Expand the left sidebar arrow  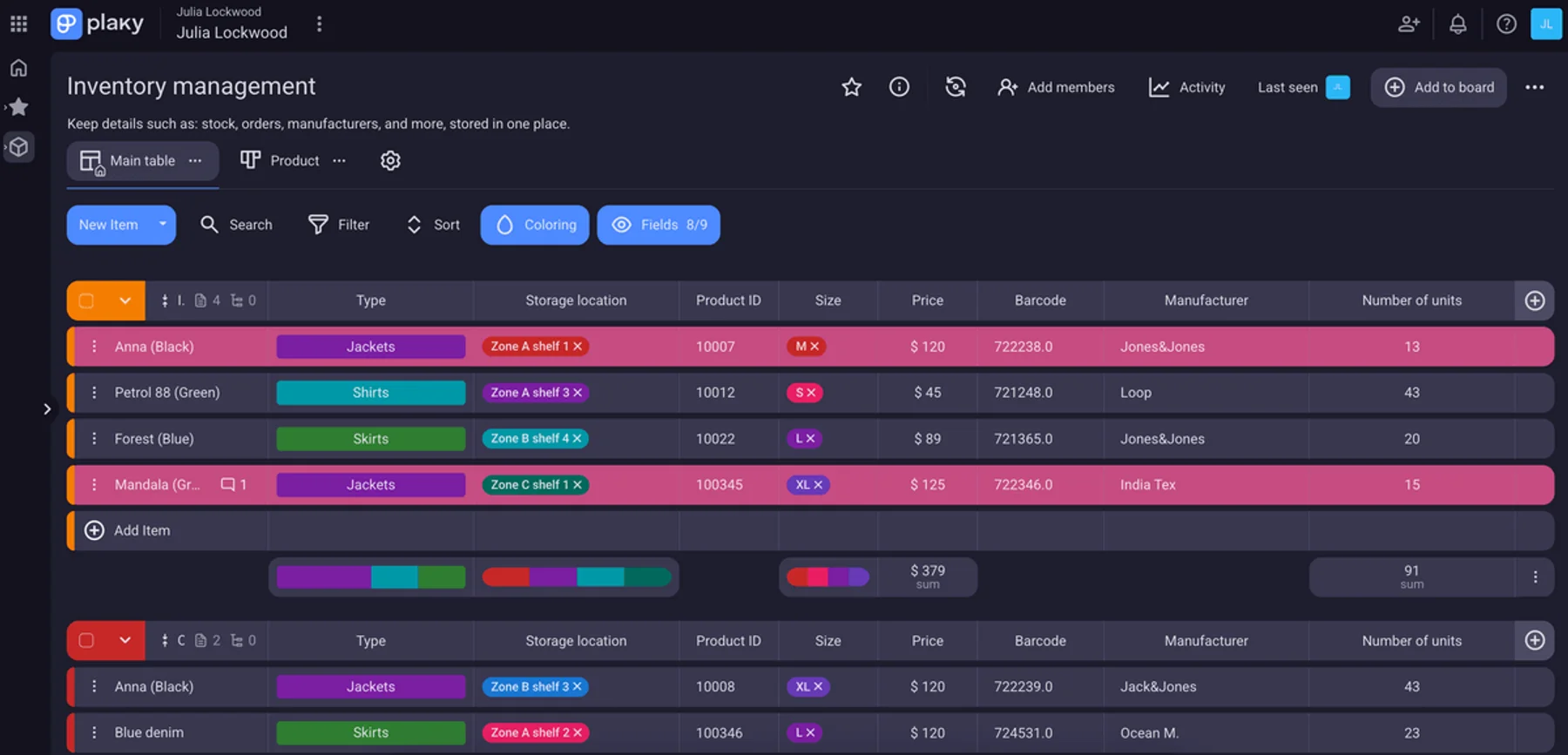click(47, 408)
